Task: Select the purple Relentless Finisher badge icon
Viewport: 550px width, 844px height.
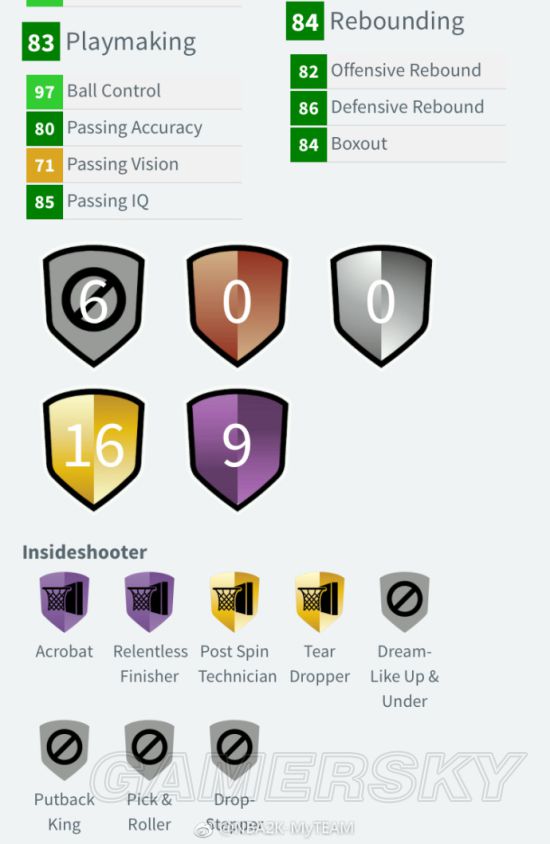Action: (149, 601)
